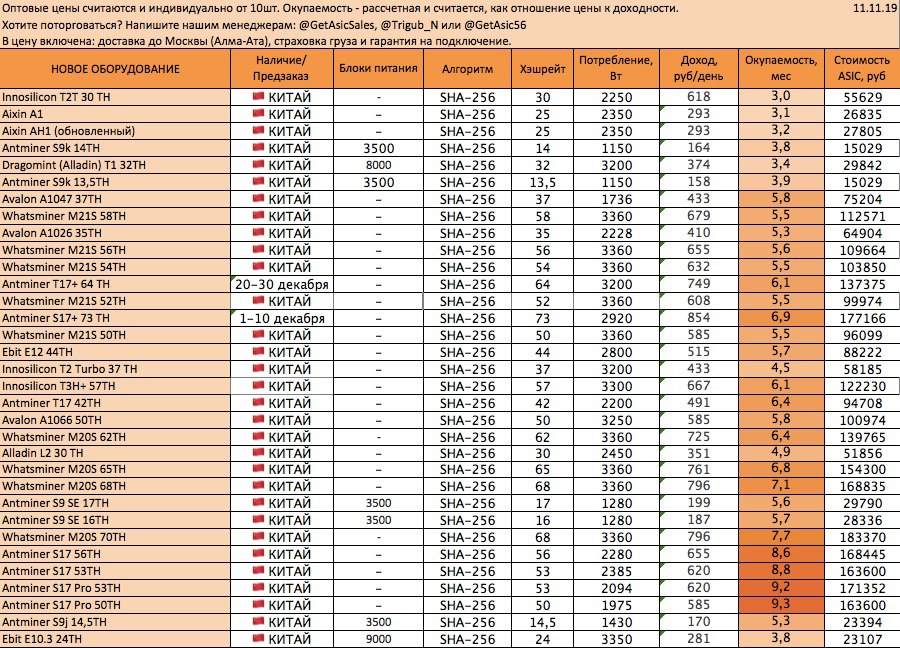Select the Доход, руб/день column header
Screen dimensions: 900x648
[x=699, y=69]
